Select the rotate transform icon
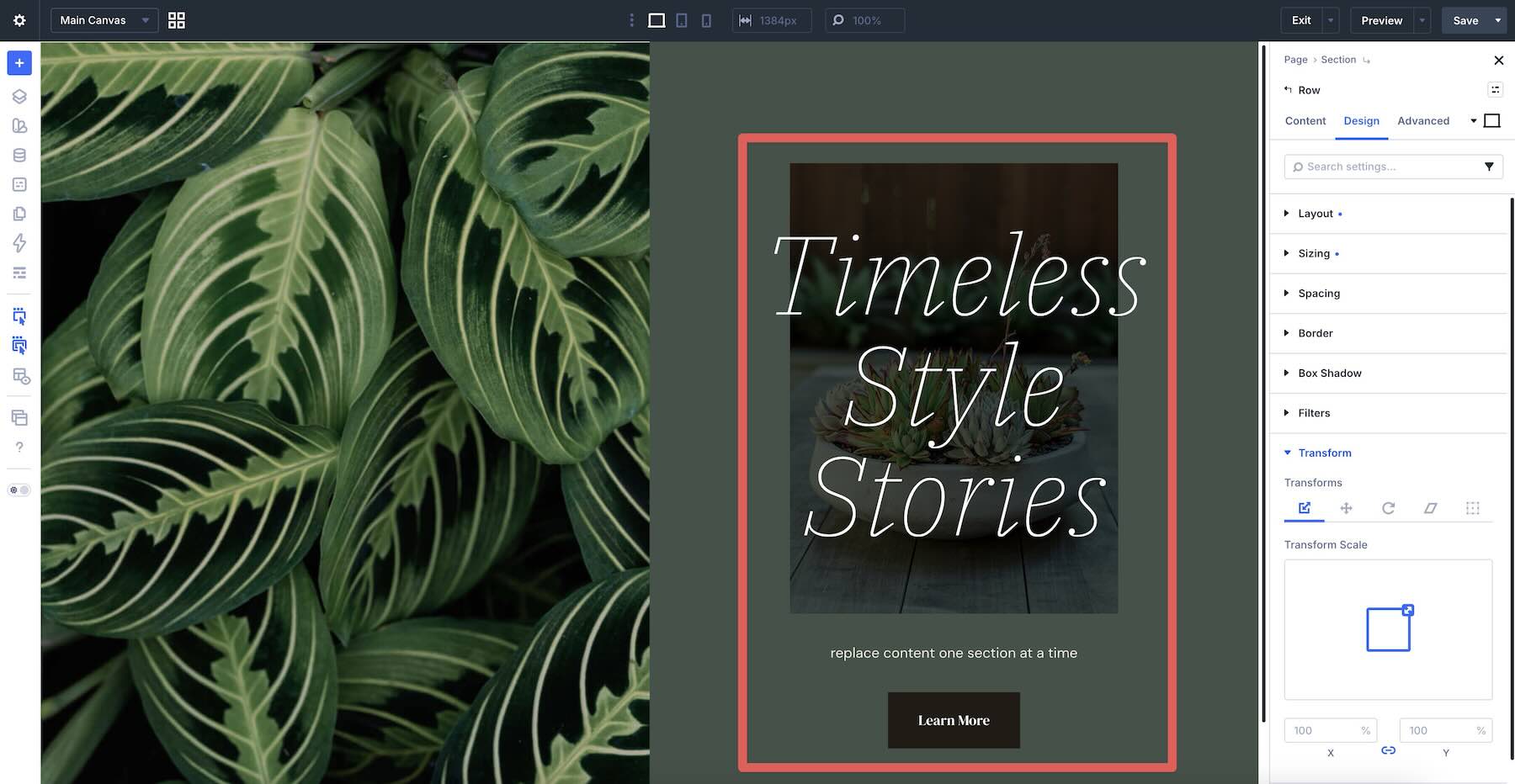This screenshot has width=1515, height=784. coord(1389,508)
